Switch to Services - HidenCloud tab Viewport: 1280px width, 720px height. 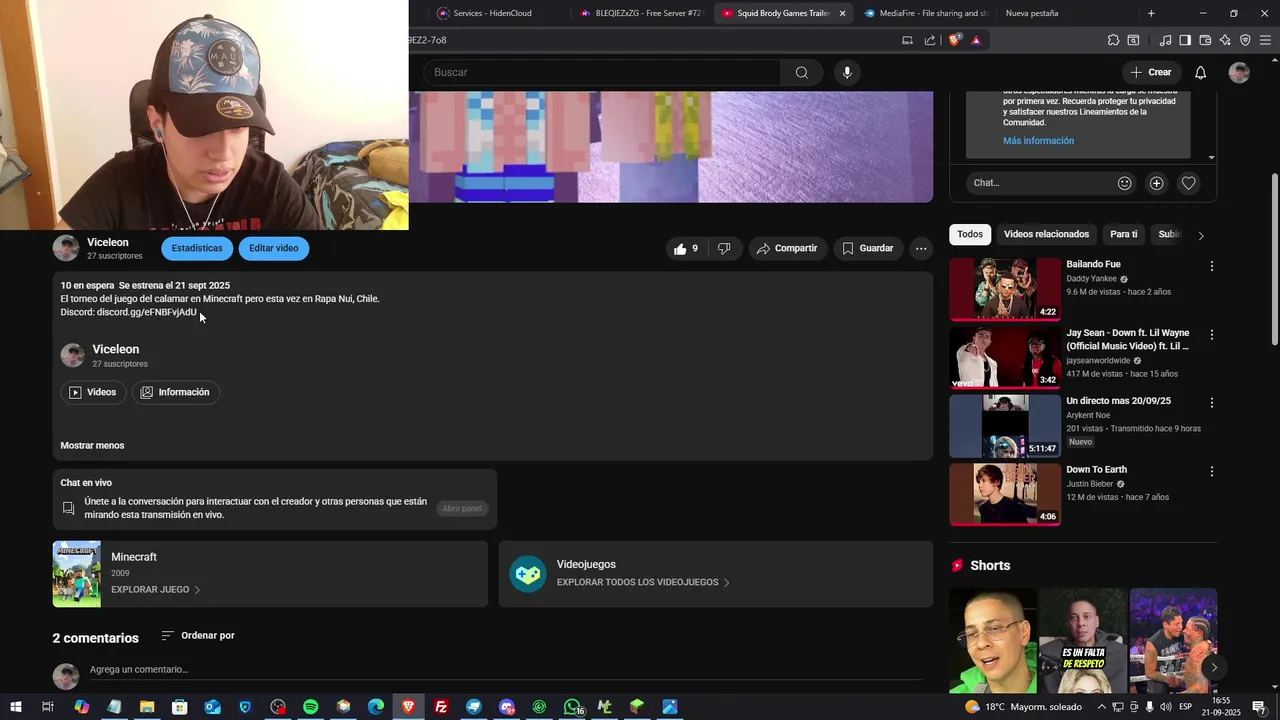tap(492, 13)
